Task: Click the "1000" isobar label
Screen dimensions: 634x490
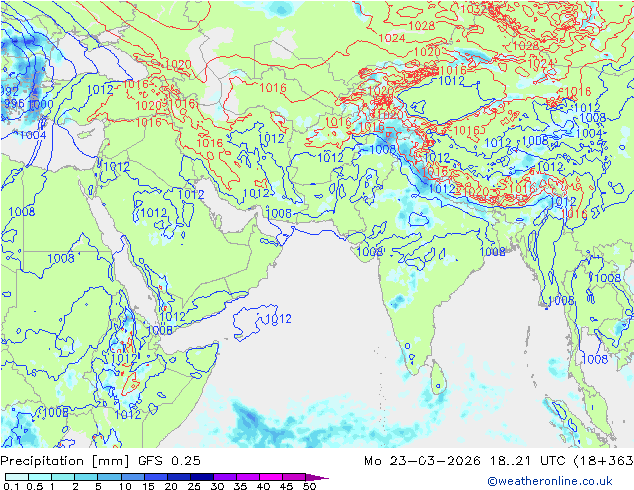Action: point(40,104)
